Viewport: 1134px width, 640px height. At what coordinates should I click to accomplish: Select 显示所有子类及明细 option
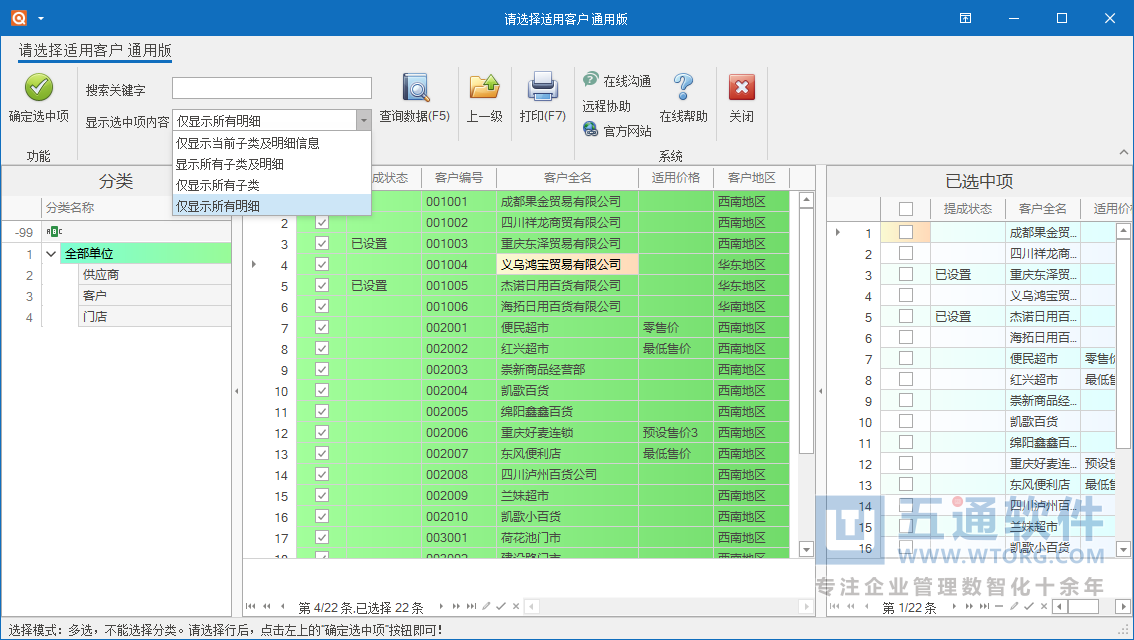coord(272,164)
